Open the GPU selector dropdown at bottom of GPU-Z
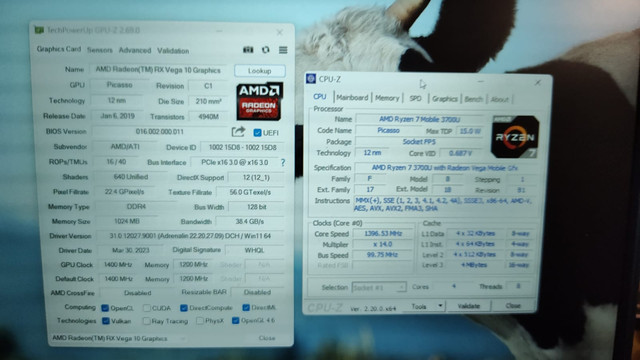This screenshot has width=640, height=360. tap(119, 338)
